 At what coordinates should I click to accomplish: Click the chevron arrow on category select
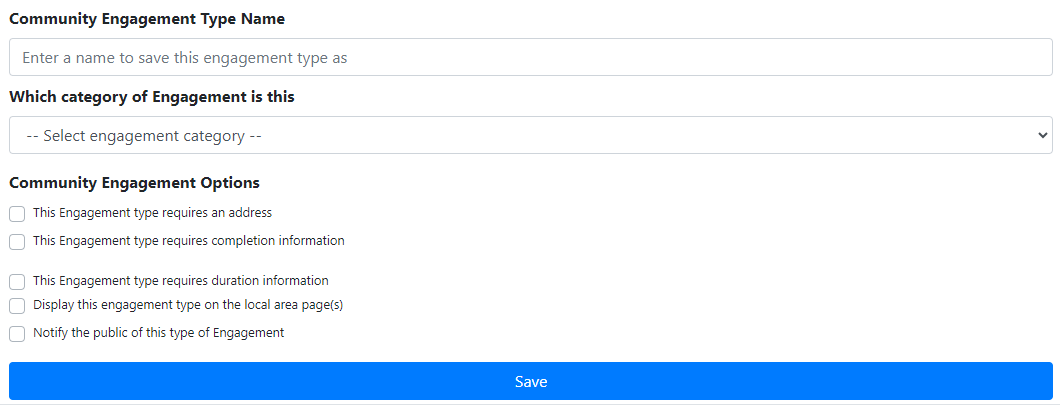(x=1043, y=135)
